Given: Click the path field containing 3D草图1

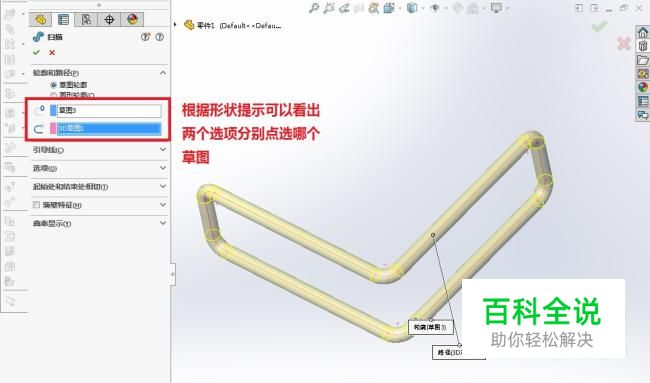Looking at the screenshot, I should coord(109,128).
